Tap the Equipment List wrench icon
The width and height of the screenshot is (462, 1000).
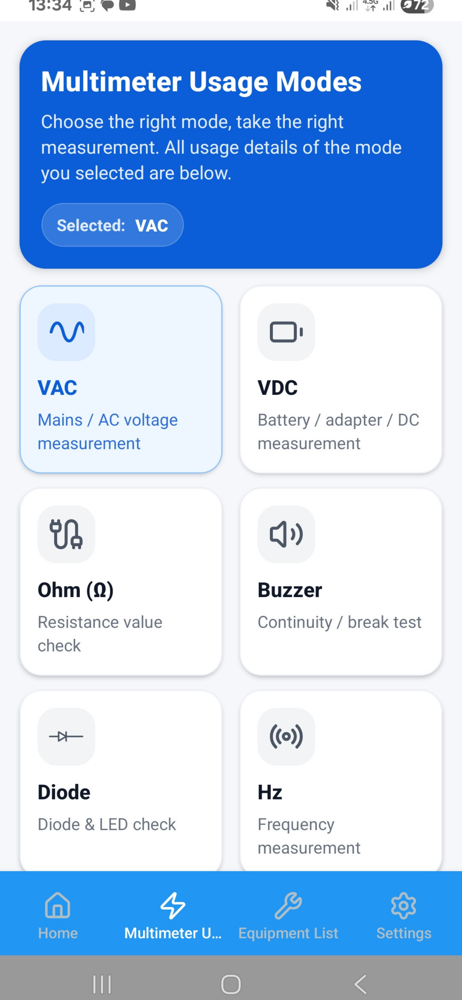pos(288,904)
